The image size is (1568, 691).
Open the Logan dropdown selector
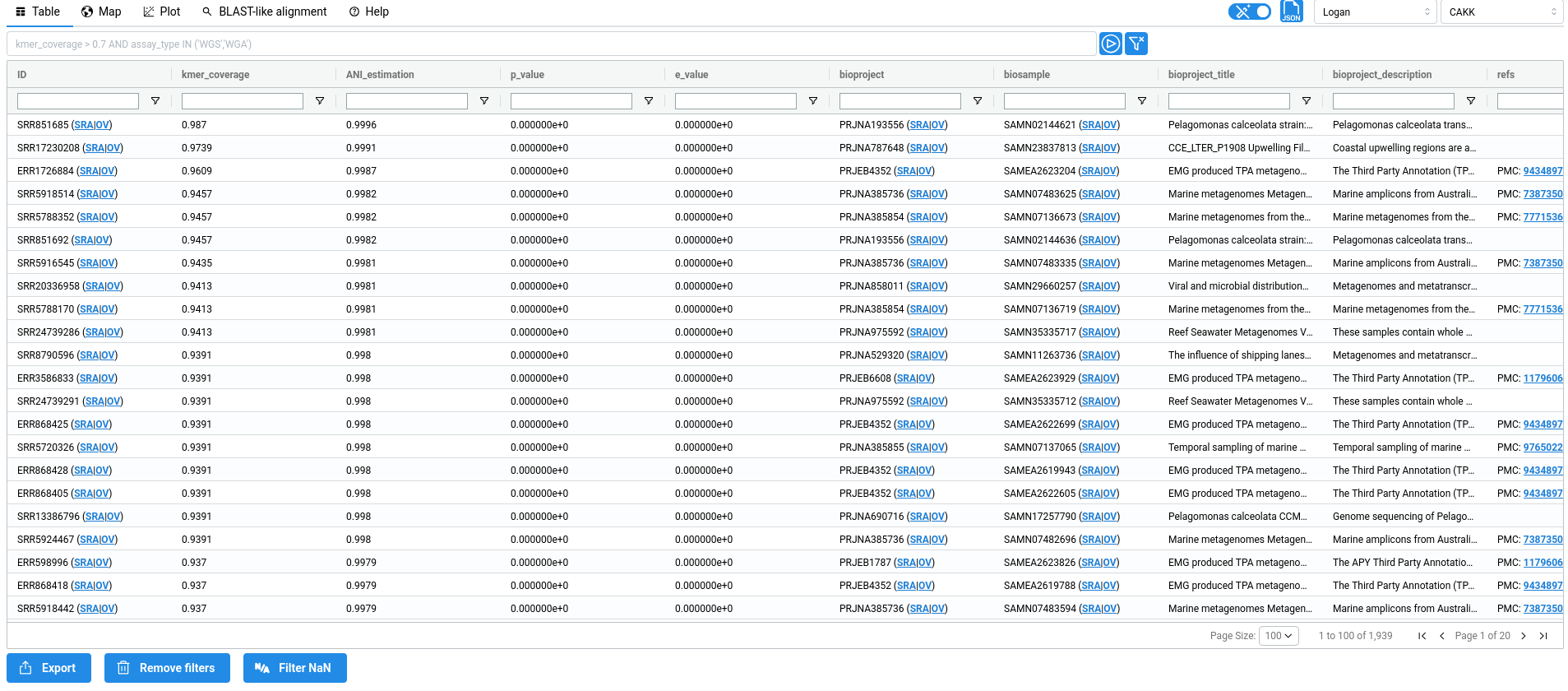click(x=1374, y=12)
